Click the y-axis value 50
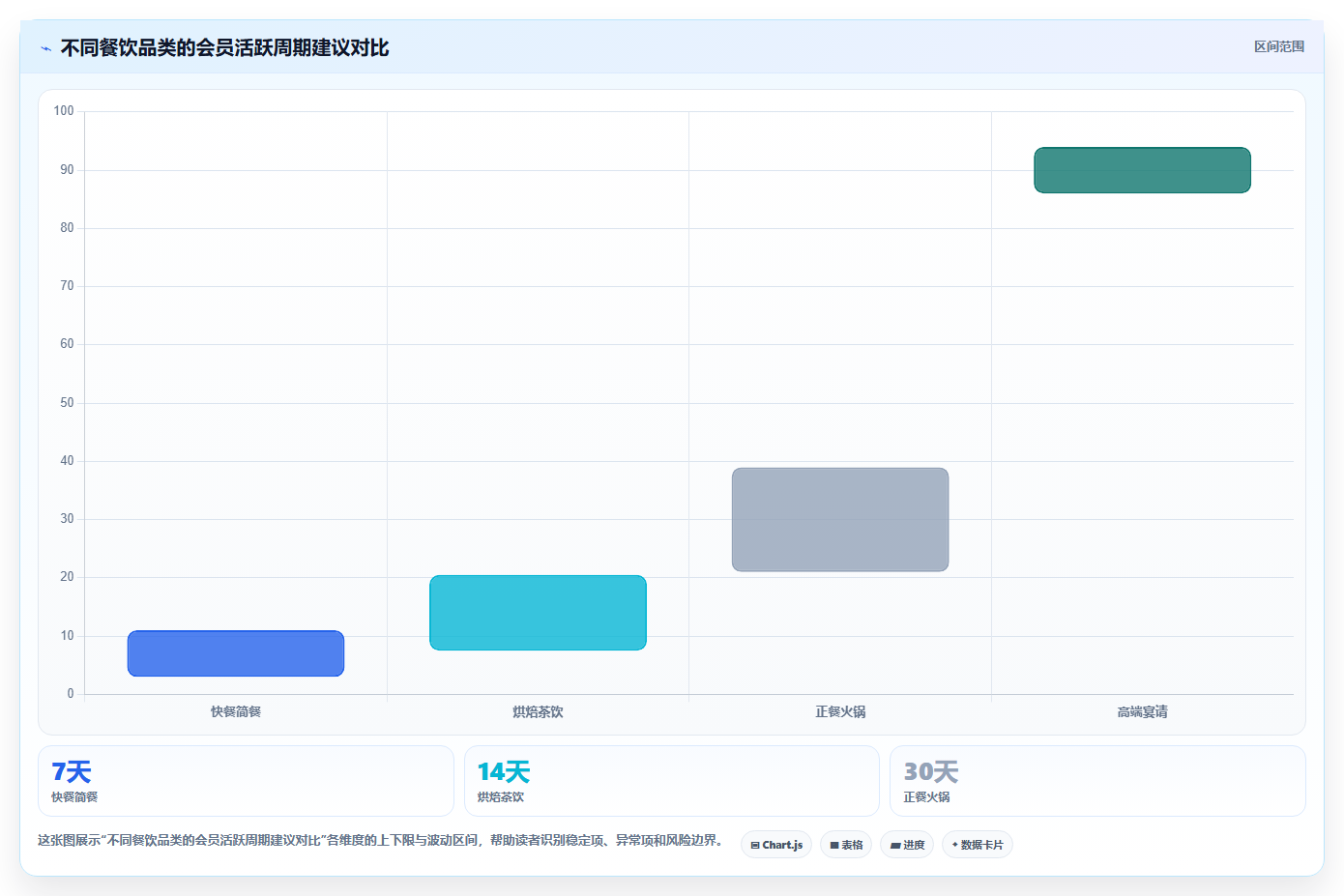This screenshot has height=896, width=1344. [67, 403]
